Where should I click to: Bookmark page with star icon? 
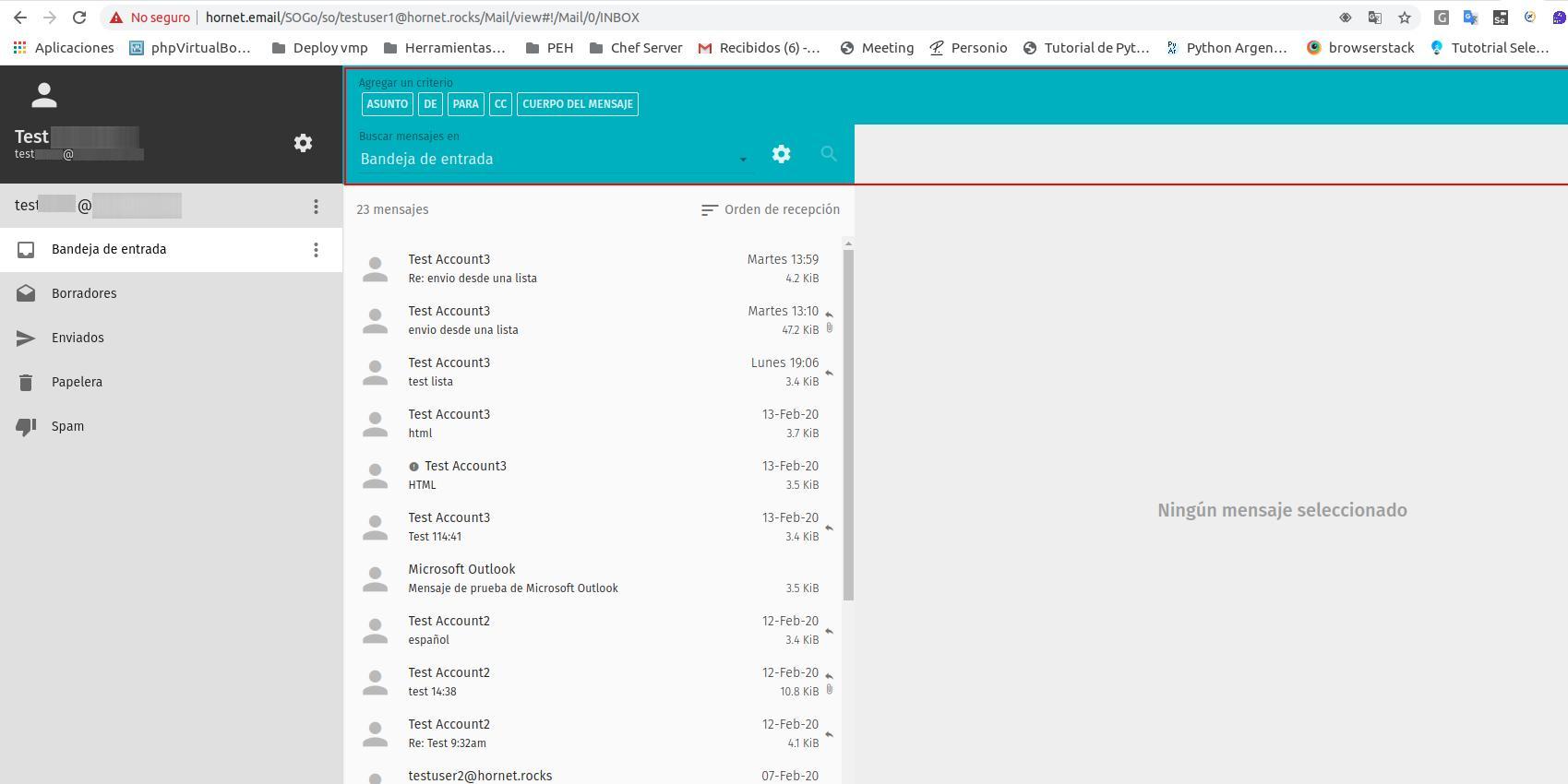point(1404,18)
